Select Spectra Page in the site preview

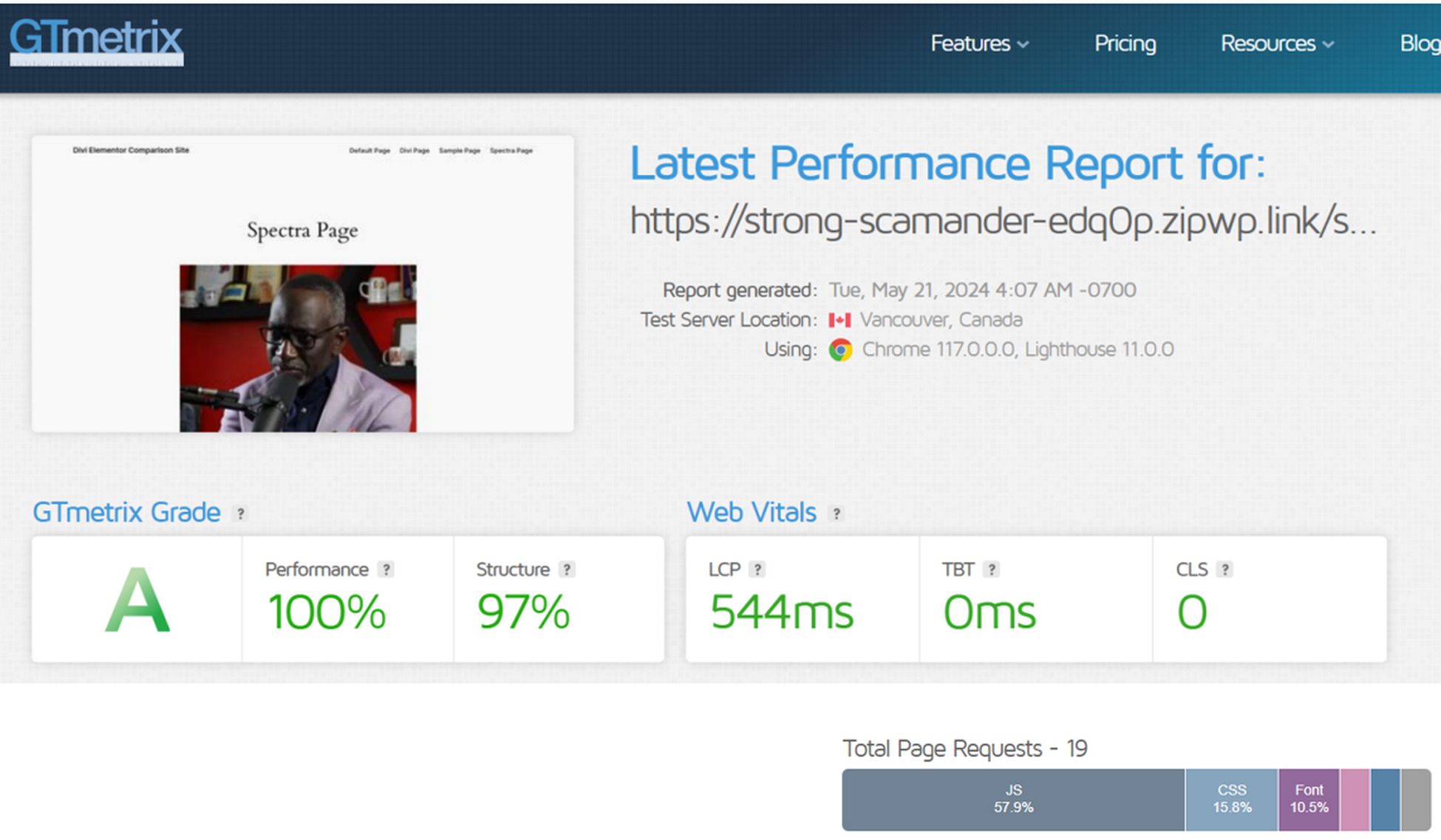(511, 150)
